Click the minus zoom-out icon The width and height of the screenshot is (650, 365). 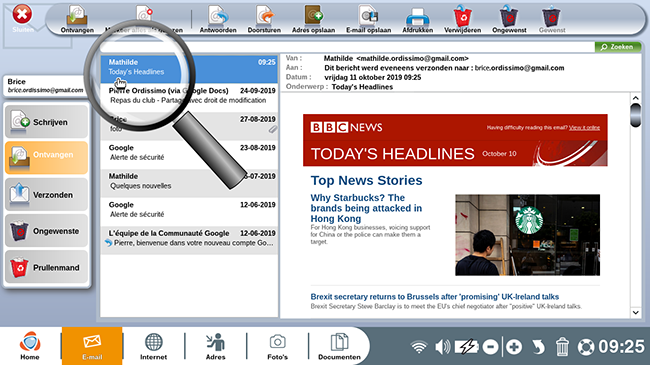point(490,347)
